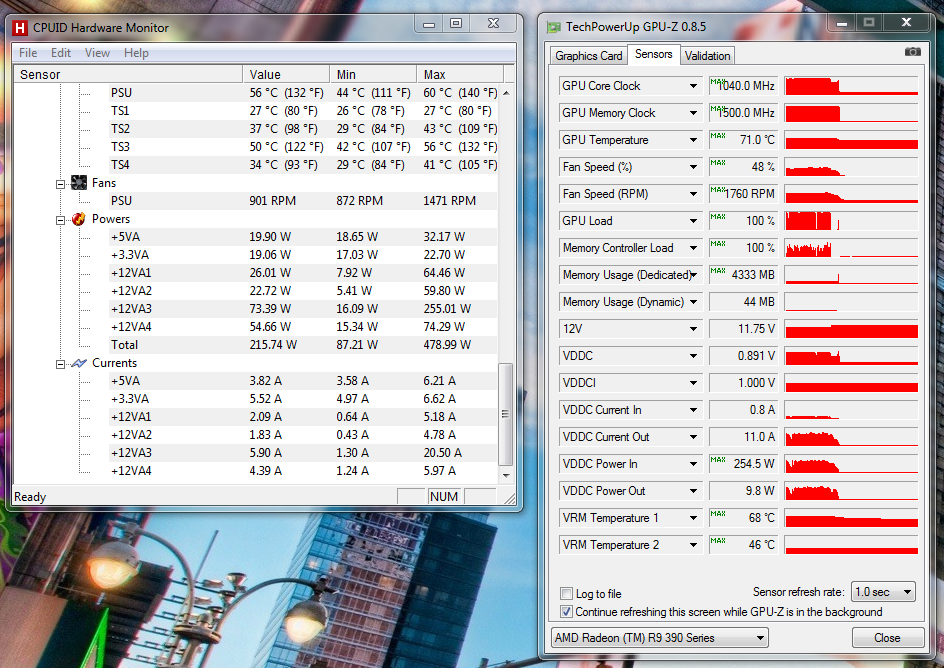The width and height of the screenshot is (944, 668).
Task: Click the Memory Usage 4333 MB value field
Action: [744, 275]
